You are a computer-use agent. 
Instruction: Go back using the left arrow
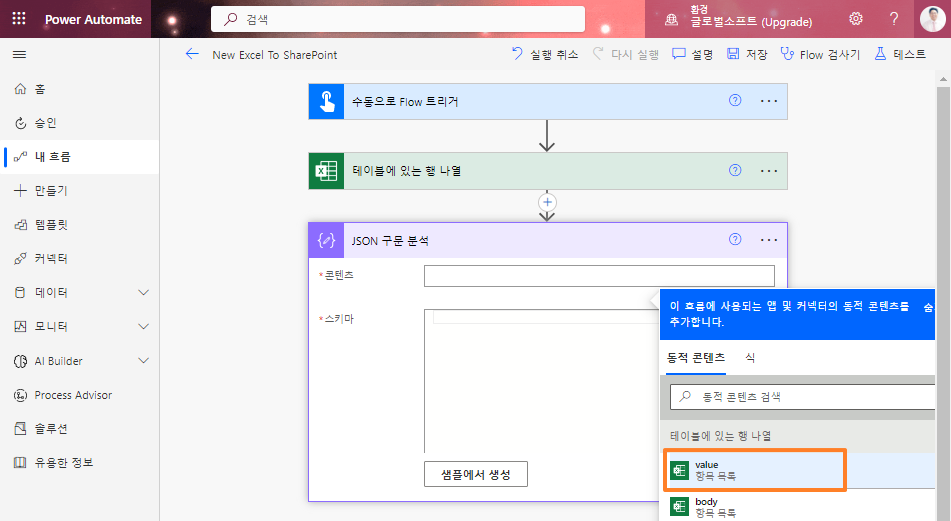[x=192, y=54]
